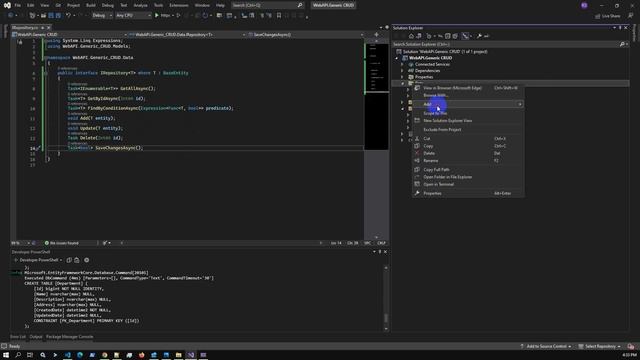Viewport: 640px width, 360px height.
Task: Click the Select Repository button
Action: click(x=599, y=347)
